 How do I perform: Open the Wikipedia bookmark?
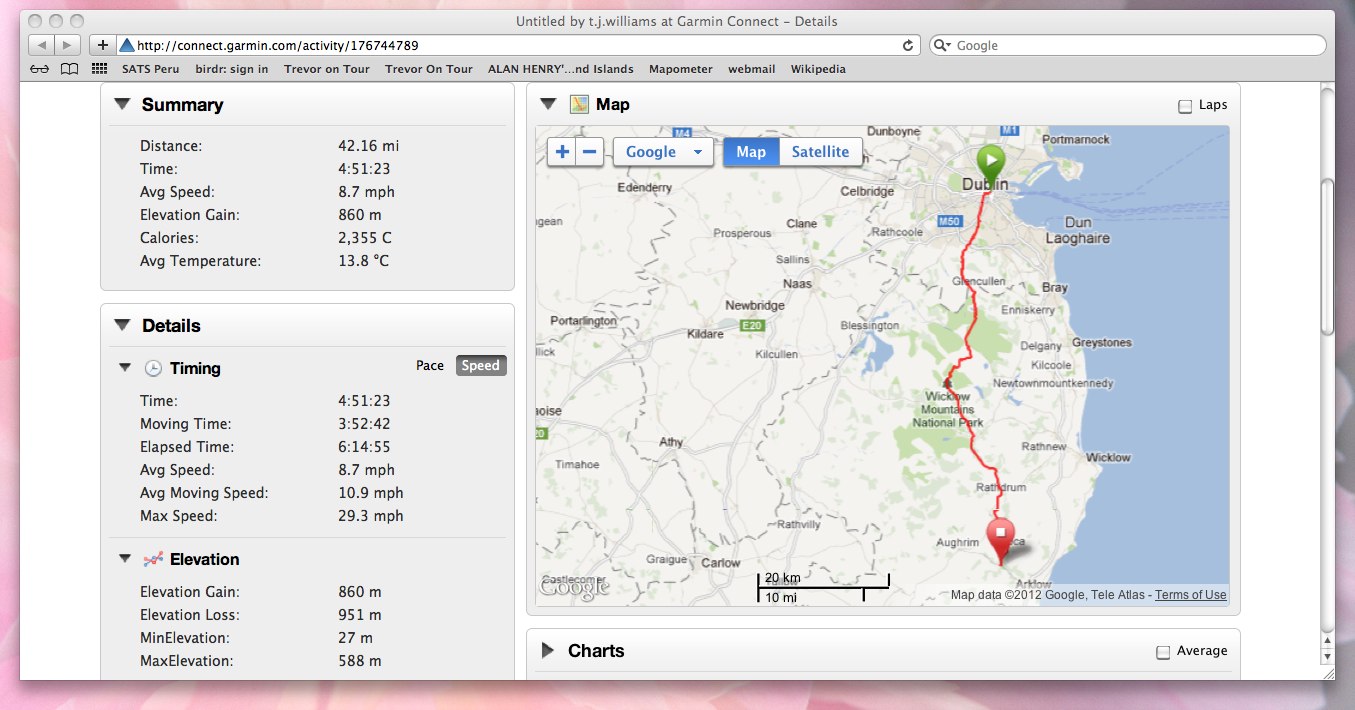click(x=818, y=69)
